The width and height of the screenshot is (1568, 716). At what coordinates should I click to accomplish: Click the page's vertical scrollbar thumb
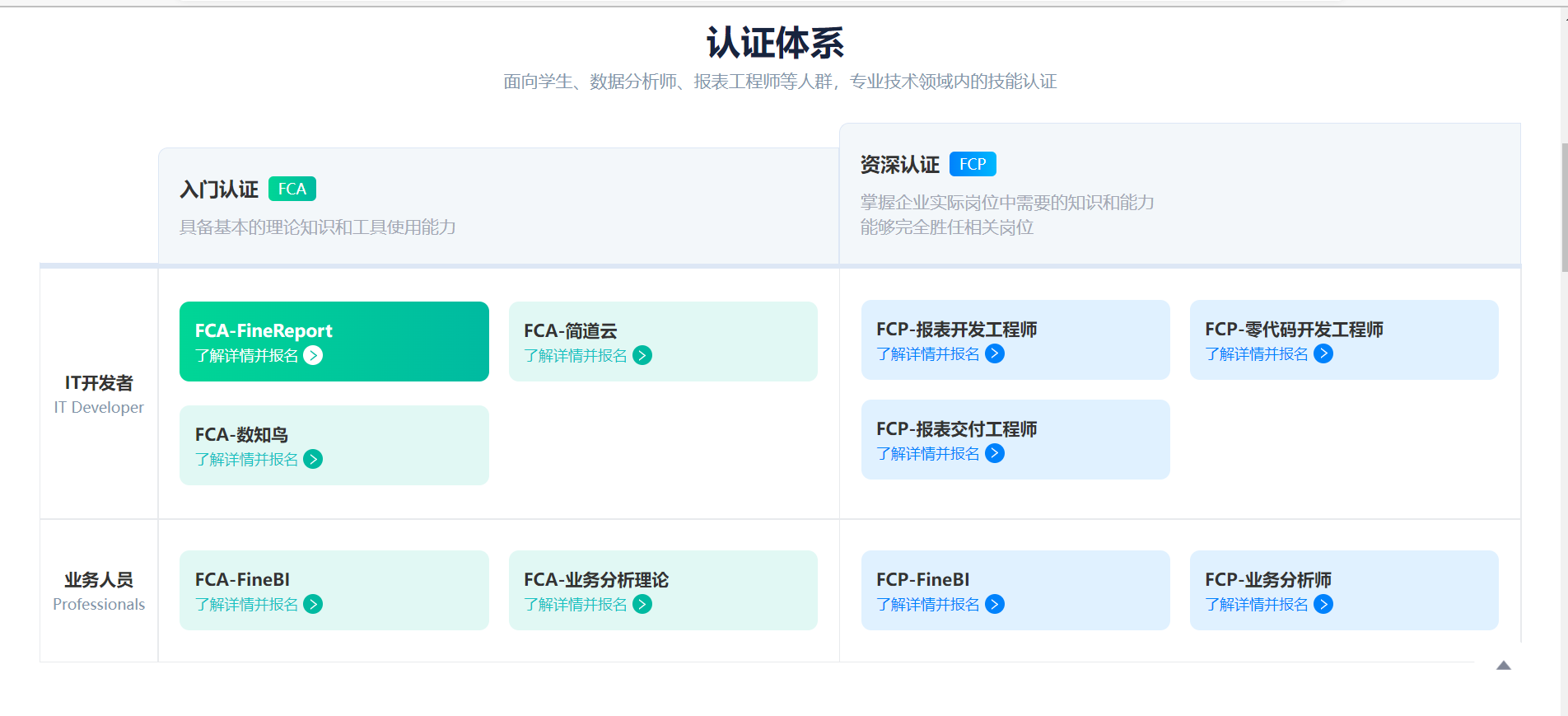[x=1565, y=208]
